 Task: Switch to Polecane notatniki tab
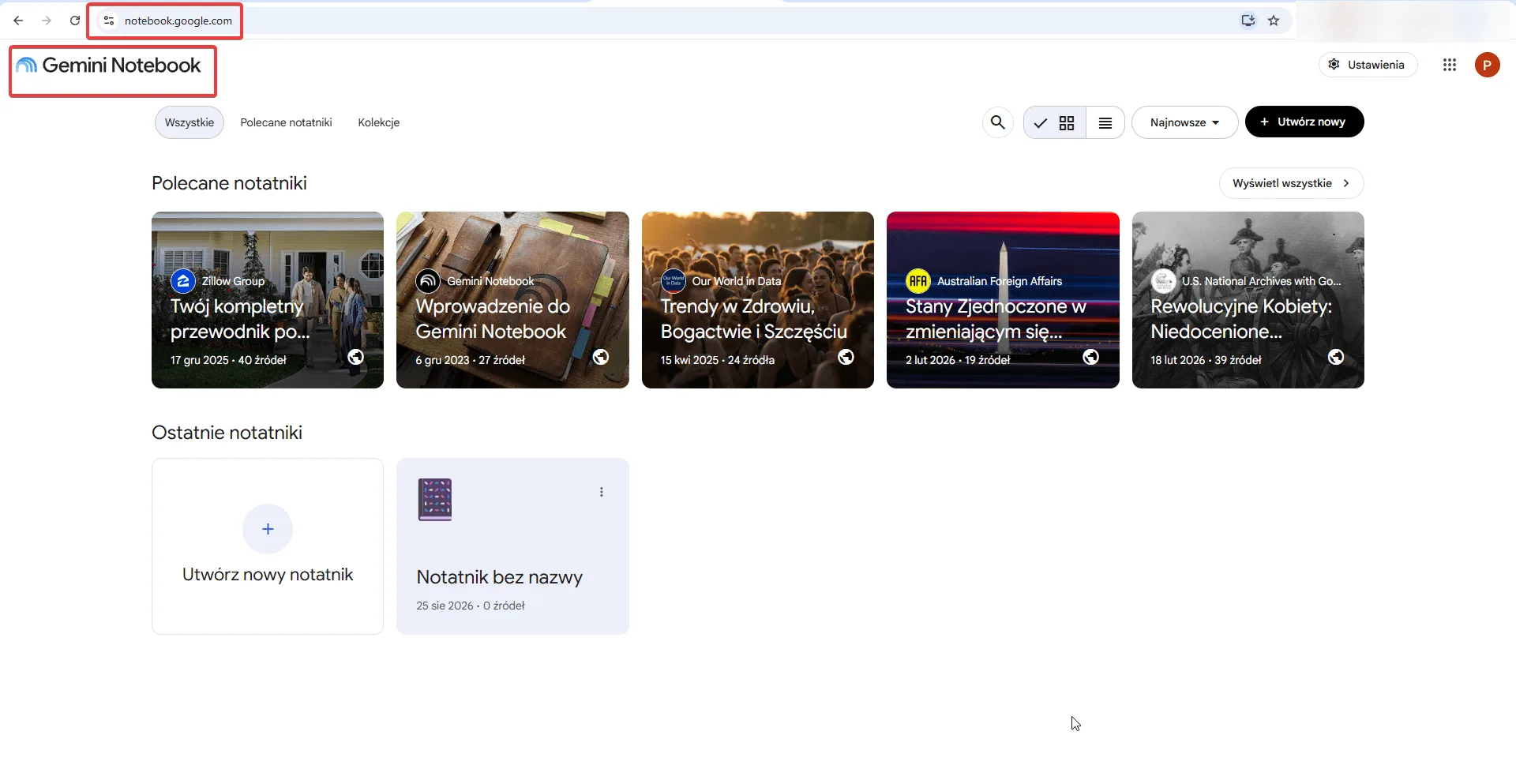[x=286, y=122]
